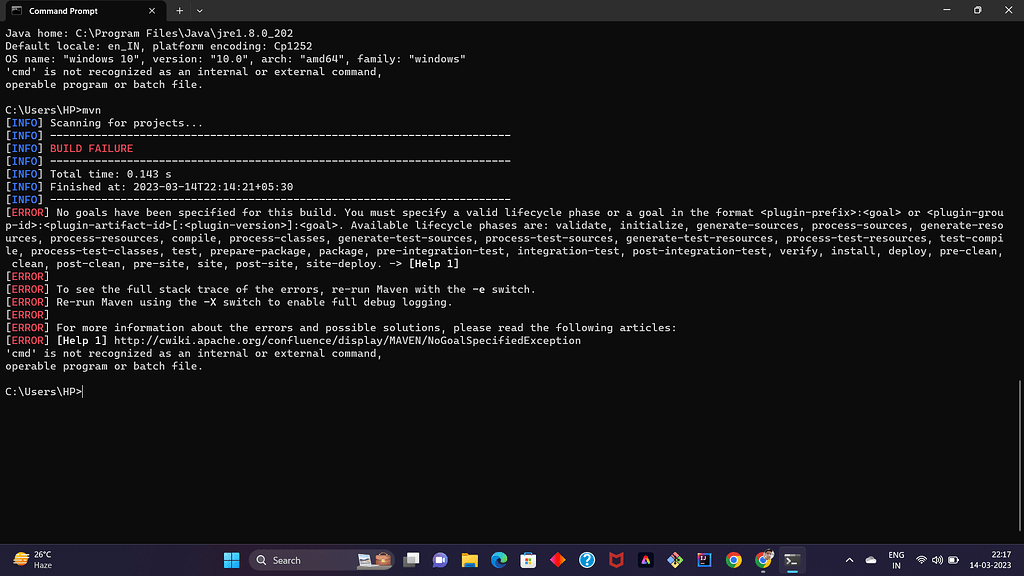Open IntelliJ IDEA from the taskbar
1024x576 pixels.
(x=702, y=560)
